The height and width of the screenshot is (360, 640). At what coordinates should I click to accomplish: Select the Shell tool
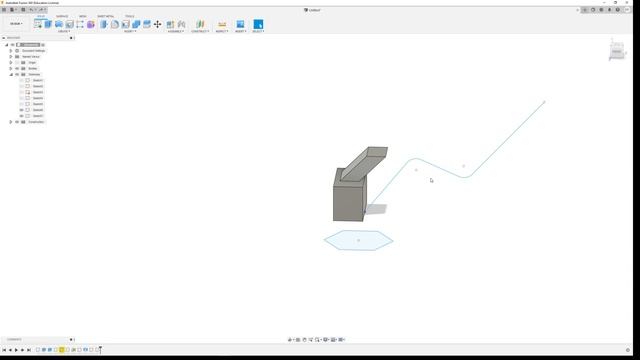click(x=126, y=24)
